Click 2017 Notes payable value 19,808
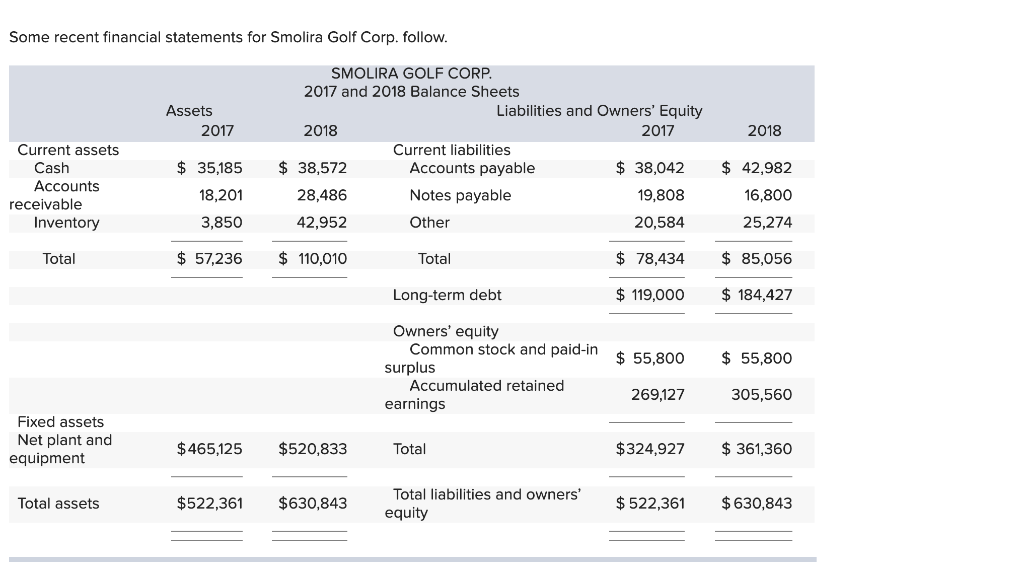The width and height of the screenshot is (1024, 571). (x=661, y=195)
